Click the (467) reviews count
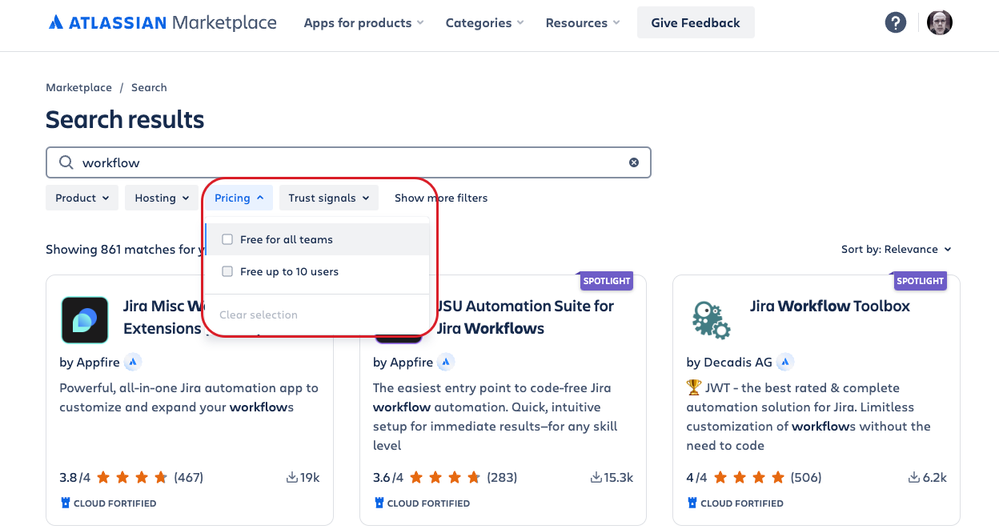Image resolution: width=999 pixels, height=529 pixels. click(x=189, y=477)
